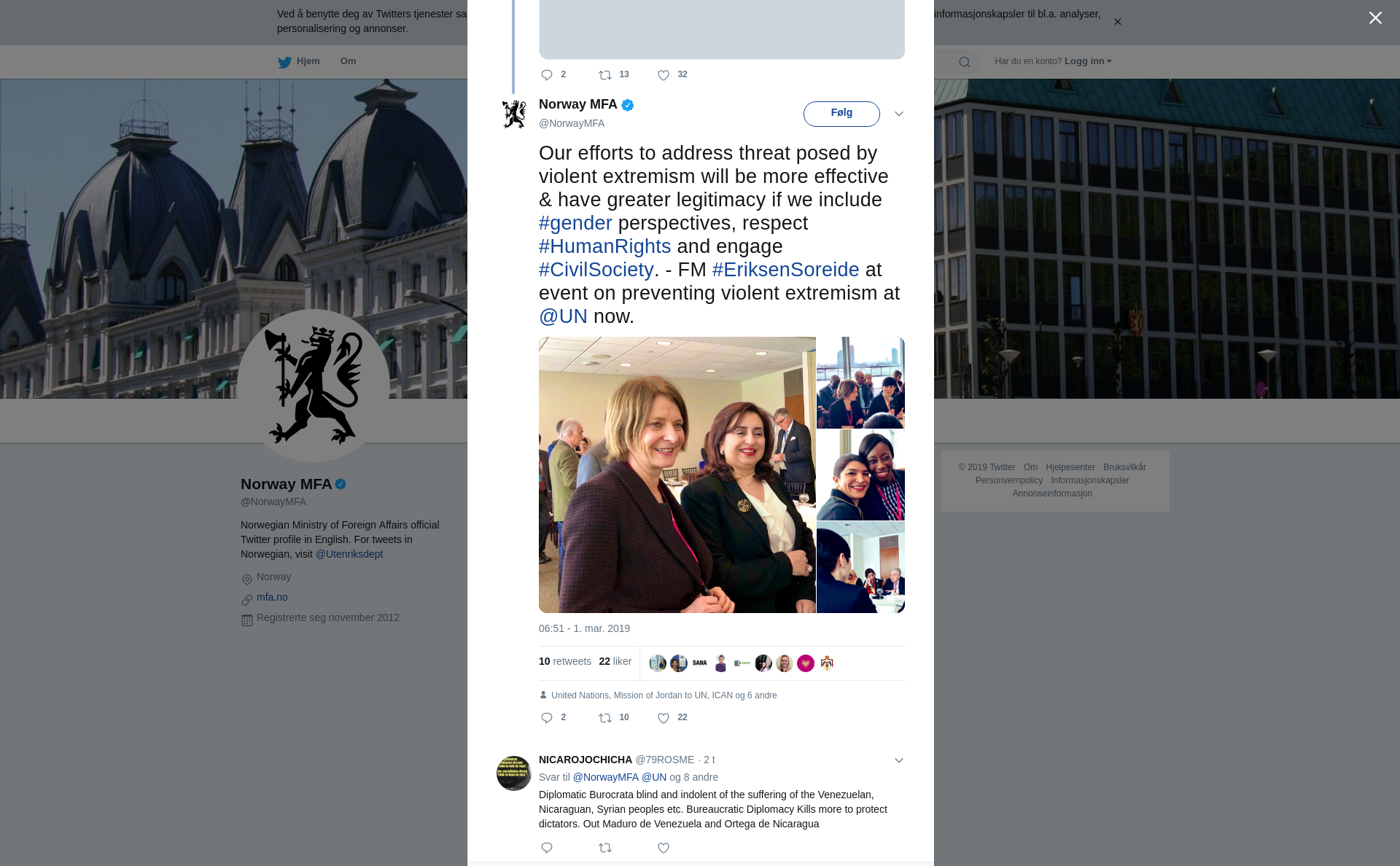Close the tweet overlay with the X
Viewport: 1400px width, 866px height.
click(1375, 17)
